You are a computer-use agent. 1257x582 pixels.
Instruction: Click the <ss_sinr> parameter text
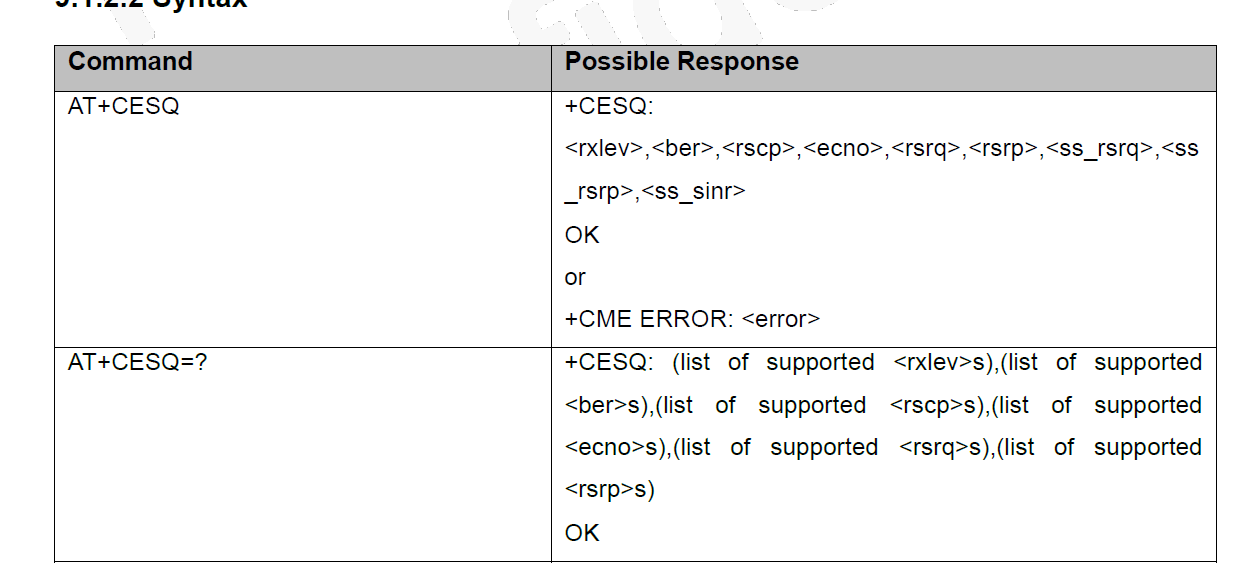pyautogui.click(x=693, y=191)
